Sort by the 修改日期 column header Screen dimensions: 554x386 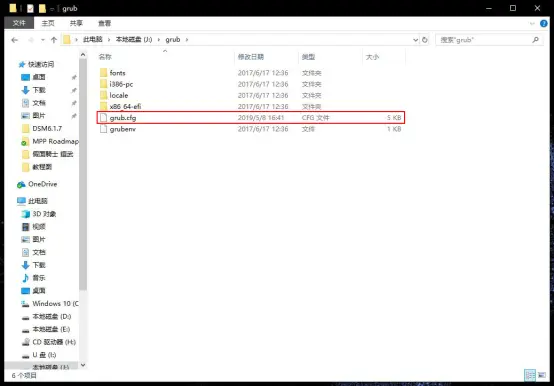coord(251,57)
